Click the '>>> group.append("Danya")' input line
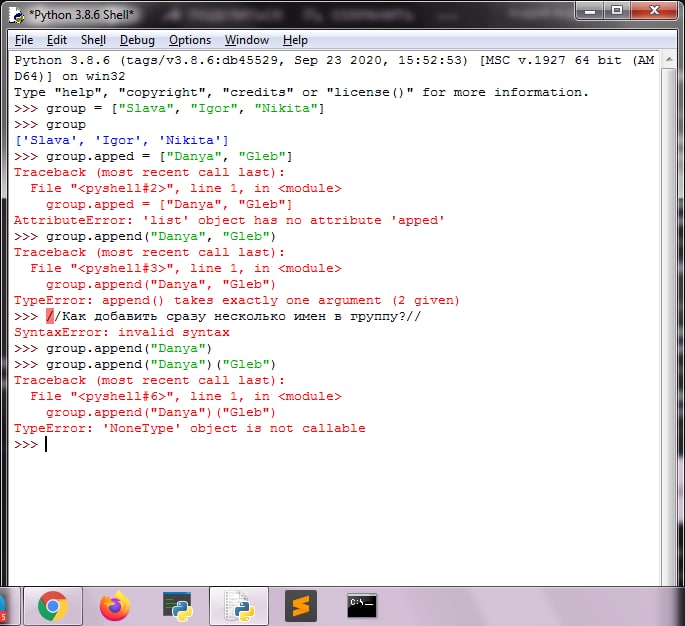Image resolution: width=685 pixels, height=626 pixels. (x=113, y=349)
